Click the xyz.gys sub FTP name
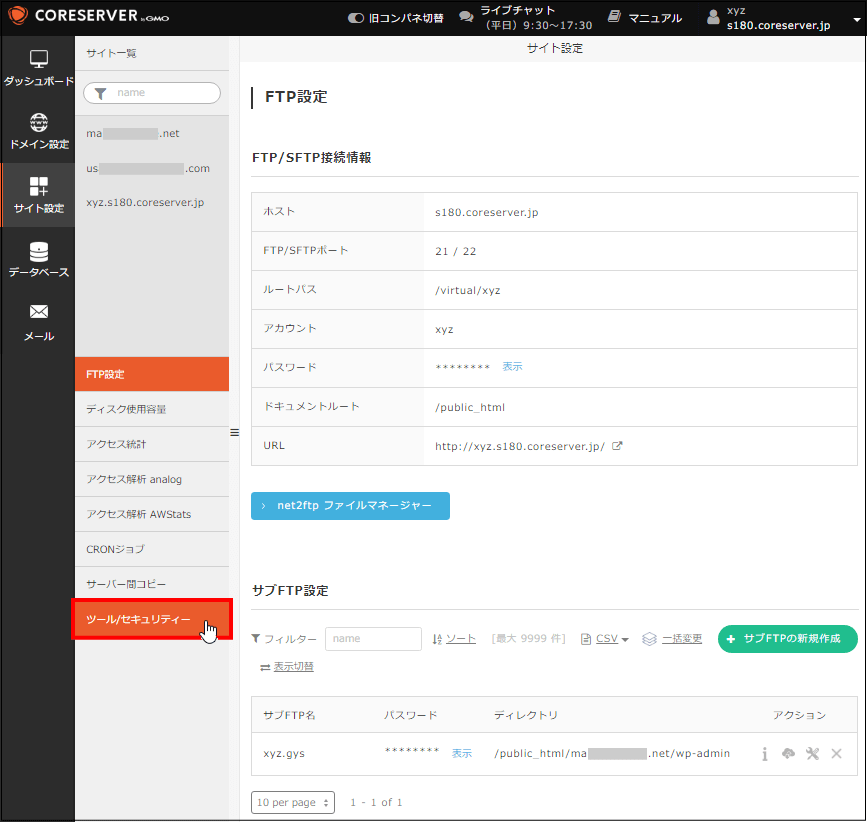Viewport: 867px width, 822px height. click(x=284, y=754)
